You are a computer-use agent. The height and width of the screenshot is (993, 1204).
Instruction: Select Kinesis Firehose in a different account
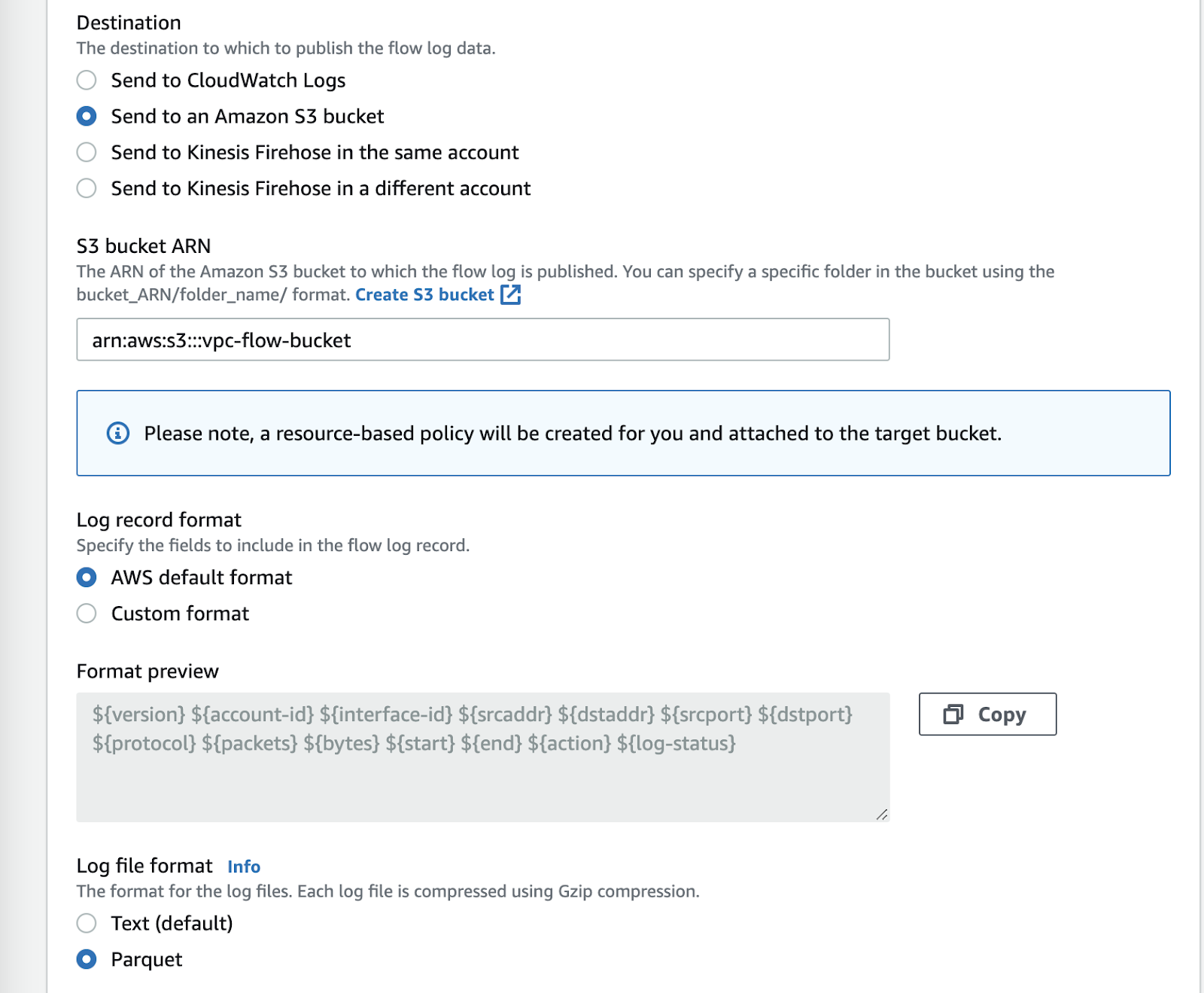(87, 188)
